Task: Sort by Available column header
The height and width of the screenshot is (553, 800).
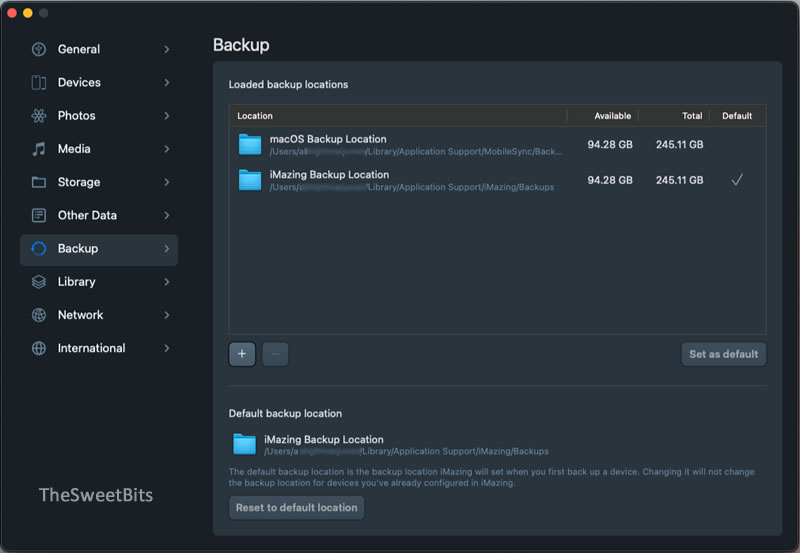Action: tap(612, 116)
